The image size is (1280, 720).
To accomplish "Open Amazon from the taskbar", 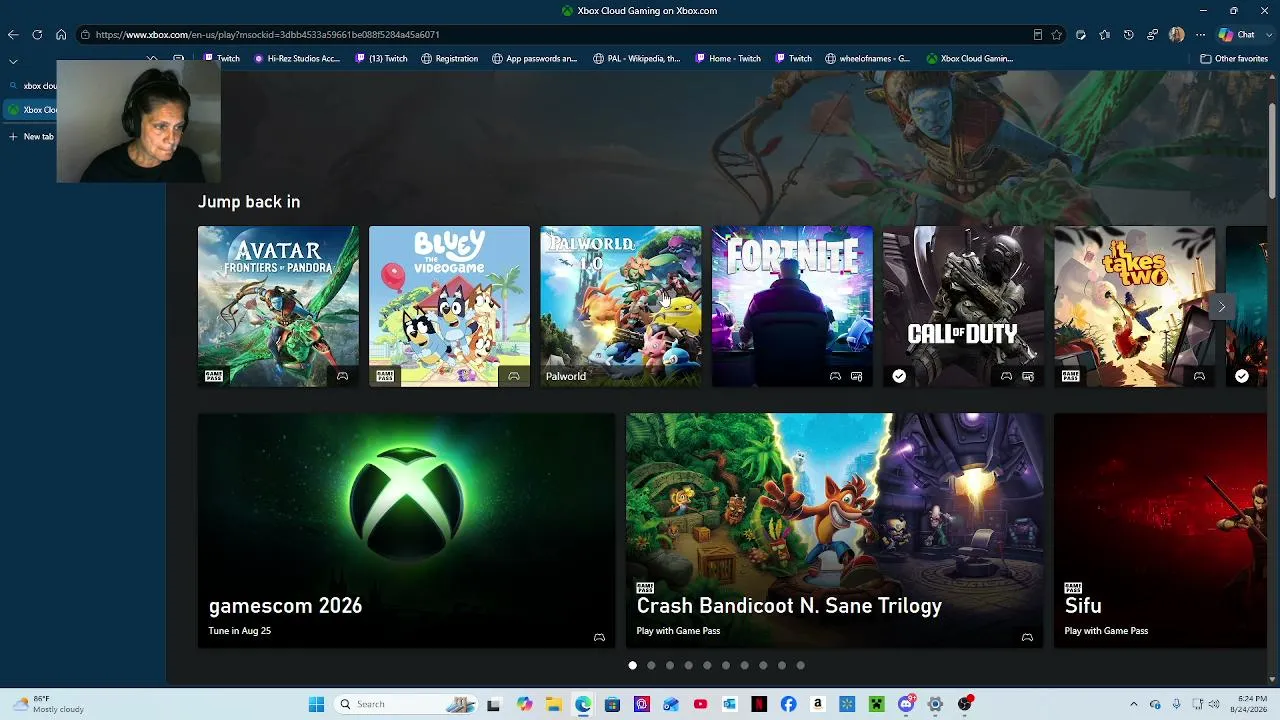I will click(817, 704).
